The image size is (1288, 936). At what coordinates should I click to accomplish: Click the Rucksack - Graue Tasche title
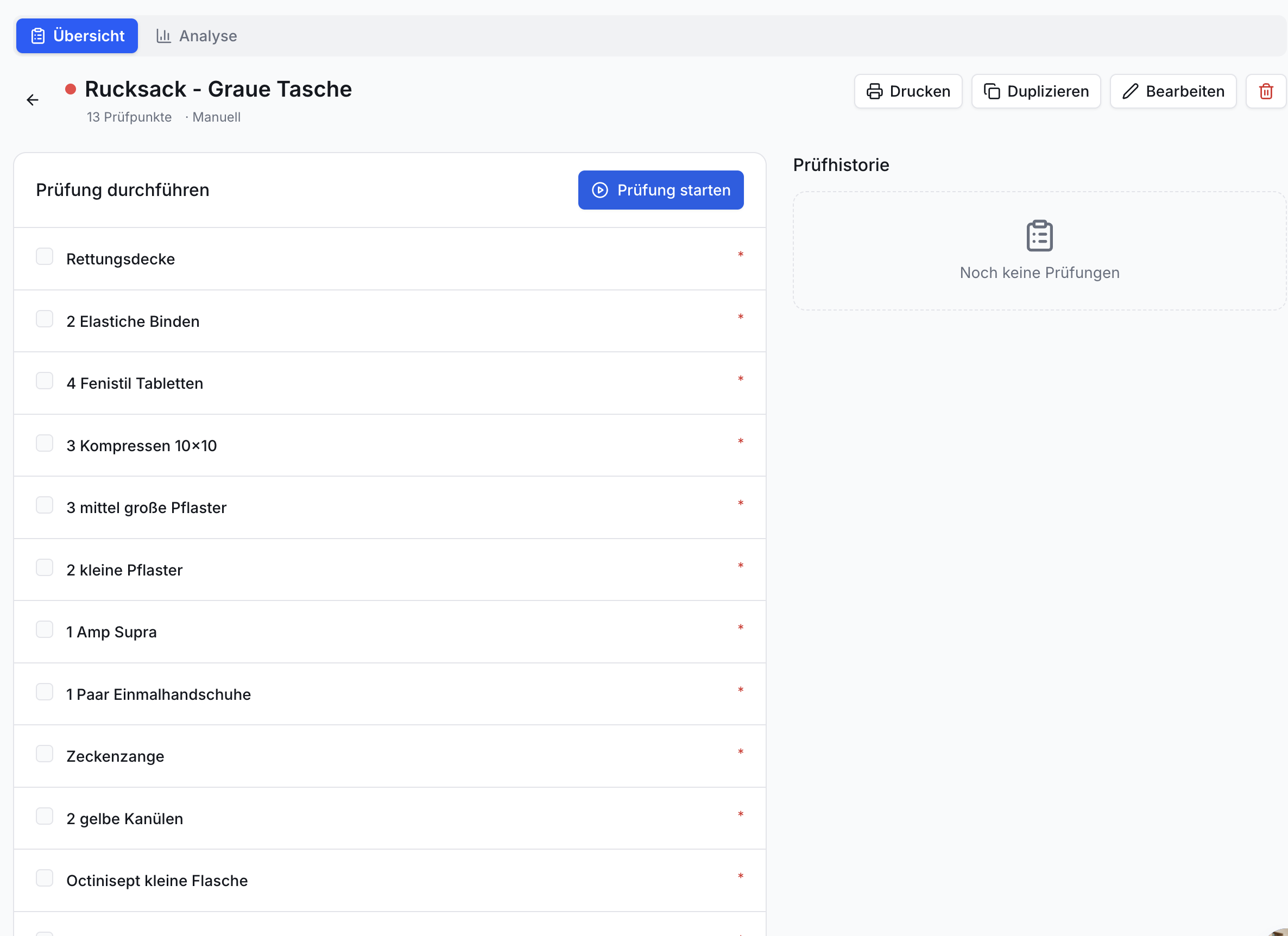[x=218, y=89]
